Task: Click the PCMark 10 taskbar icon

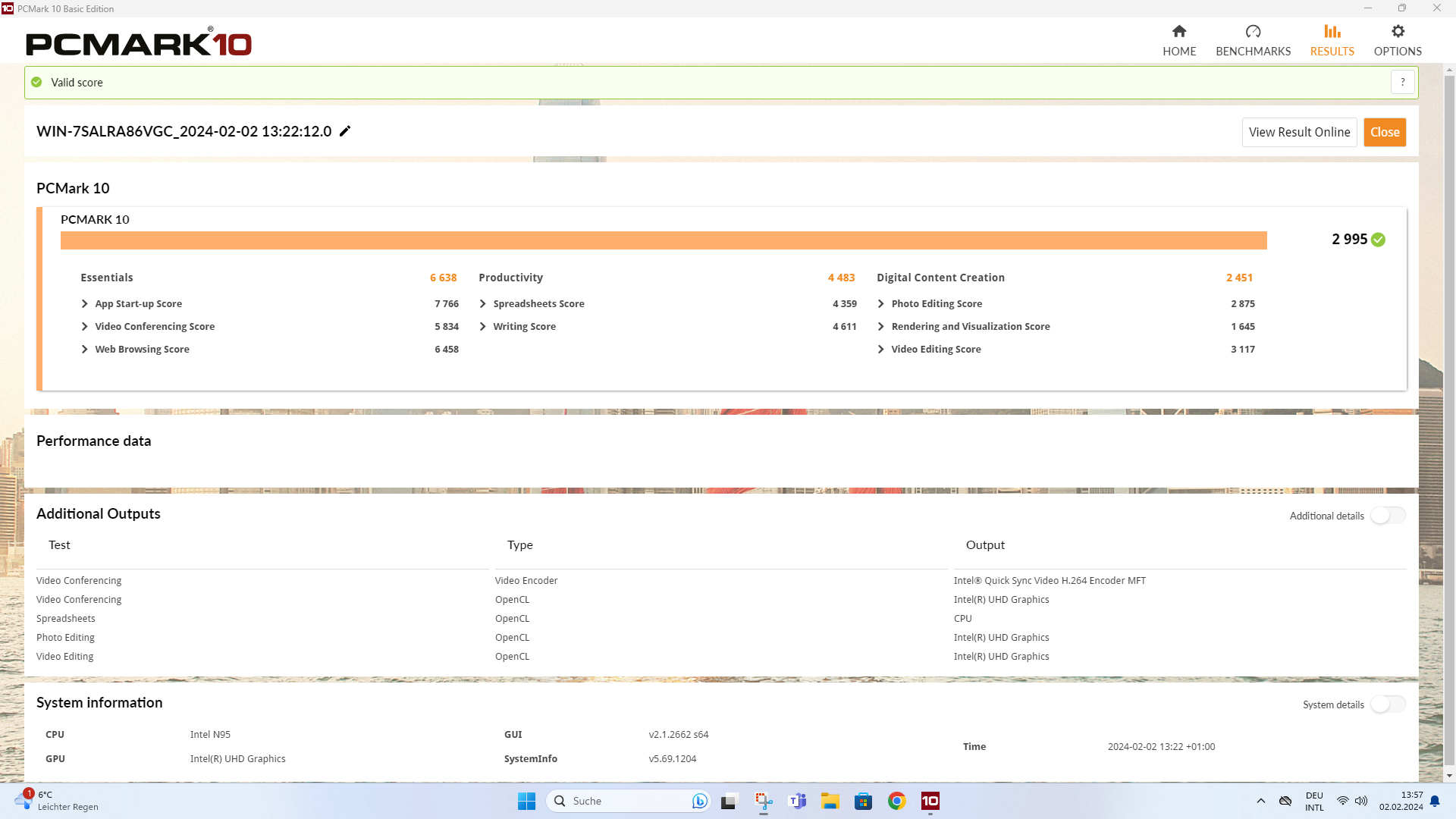Action: (930, 801)
